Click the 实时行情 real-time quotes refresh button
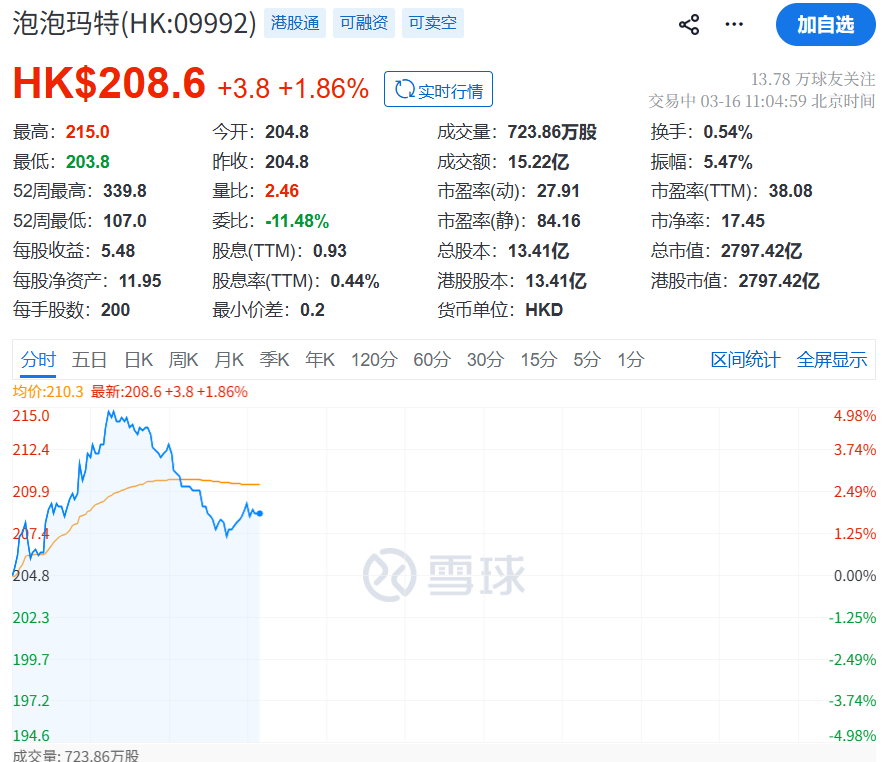Viewport: 894px width, 762px height. (438, 90)
